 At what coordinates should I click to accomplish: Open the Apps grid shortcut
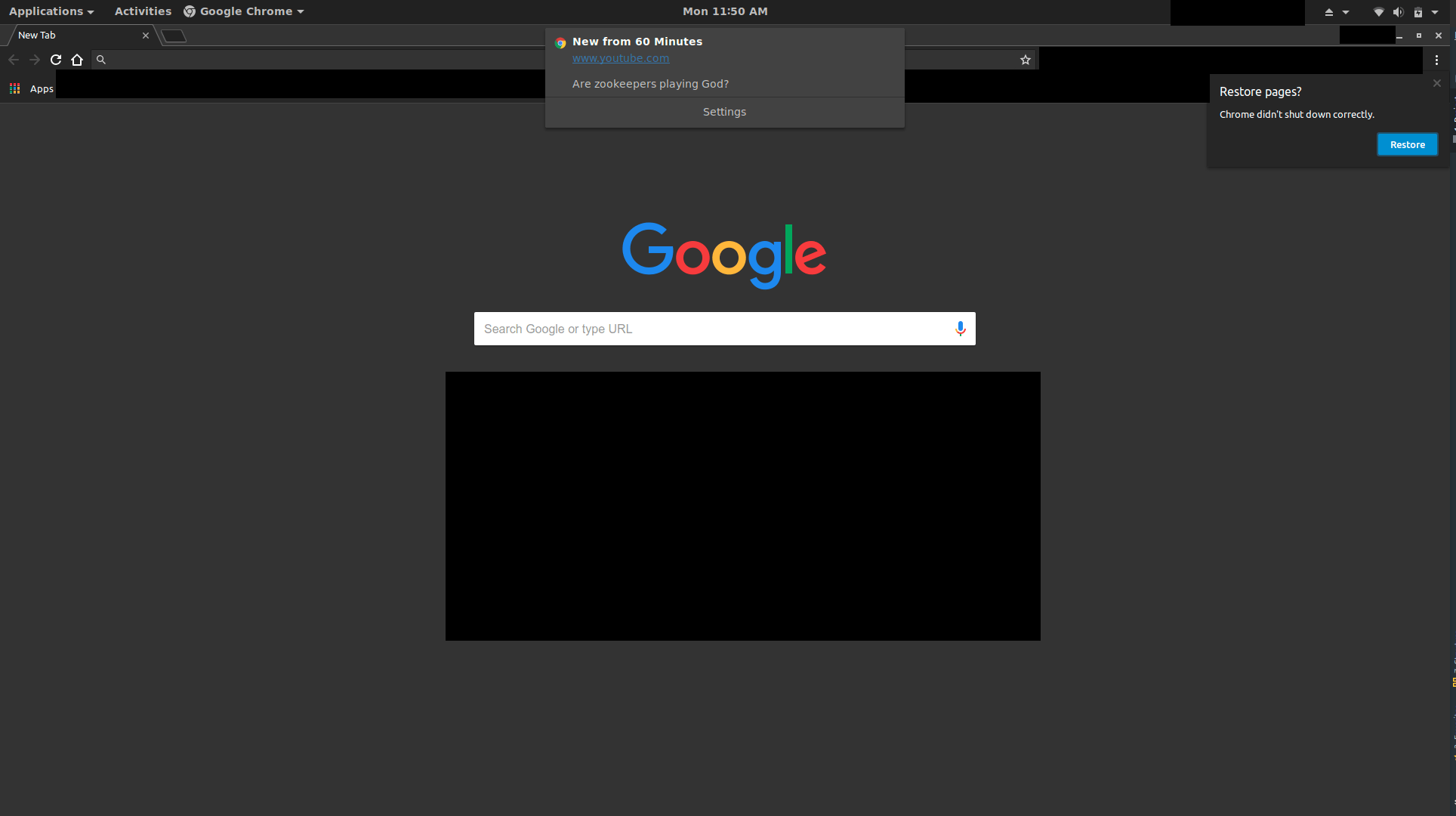click(x=31, y=88)
